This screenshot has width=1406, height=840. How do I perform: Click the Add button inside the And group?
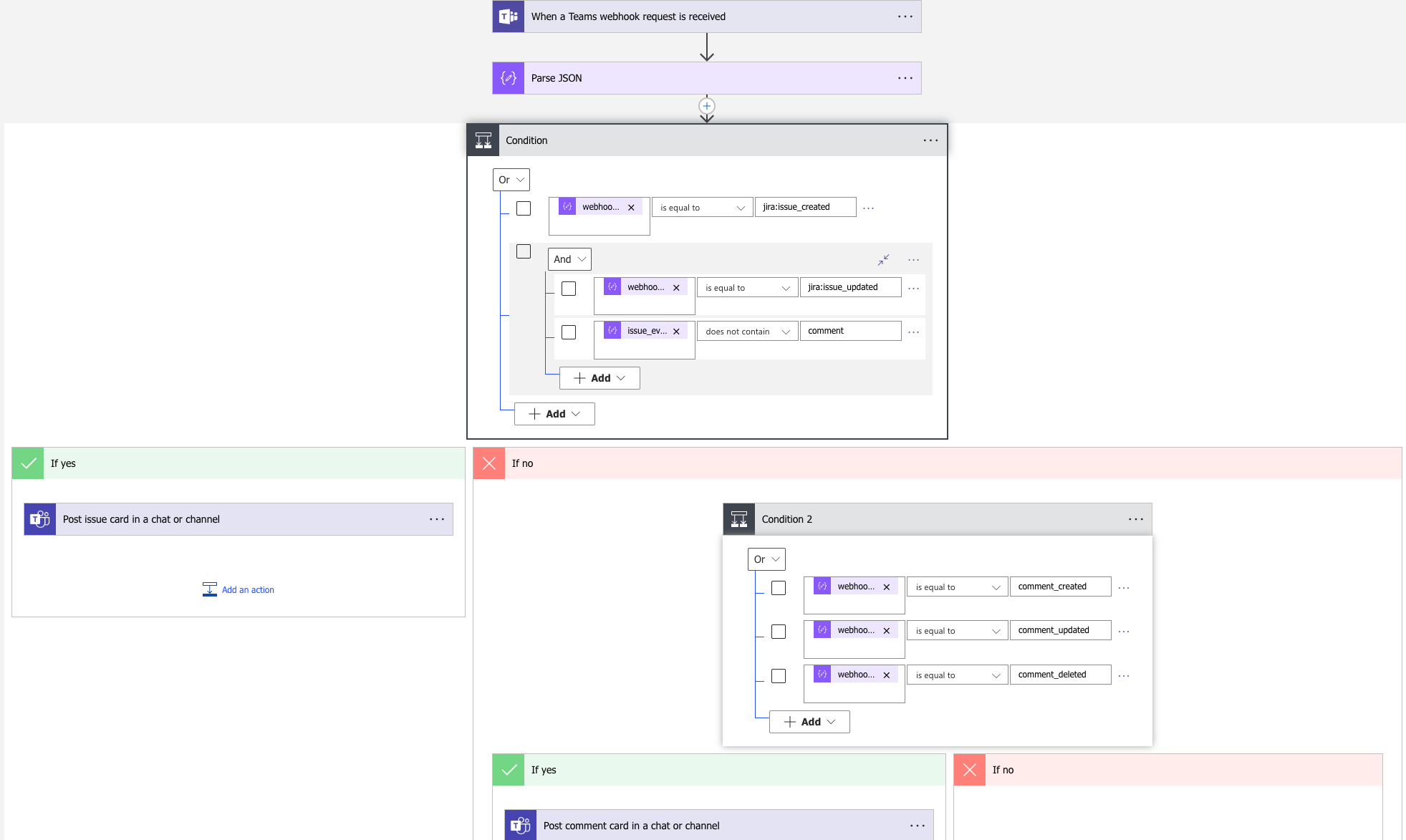coord(600,378)
